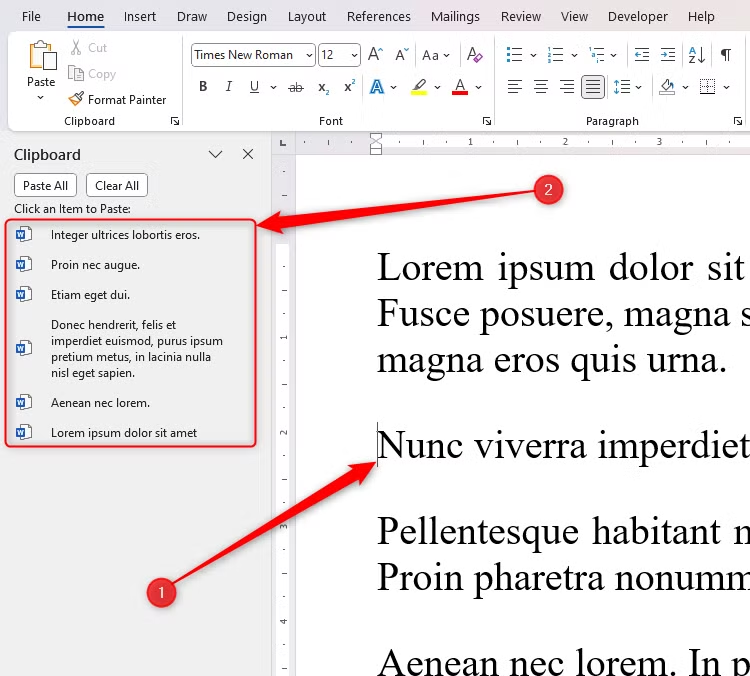Open the Paragraph settings dialog launcher
The image size is (750, 676).
point(738,121)
